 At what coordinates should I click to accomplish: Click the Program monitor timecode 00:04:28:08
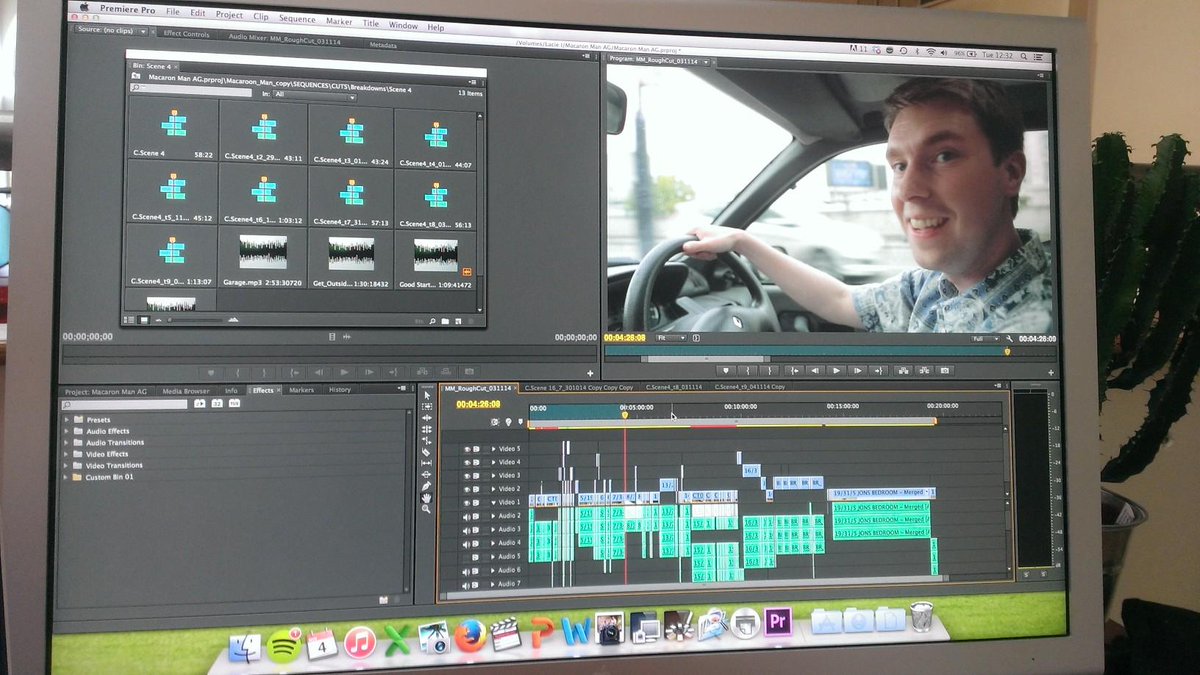(x=625, y=338)
